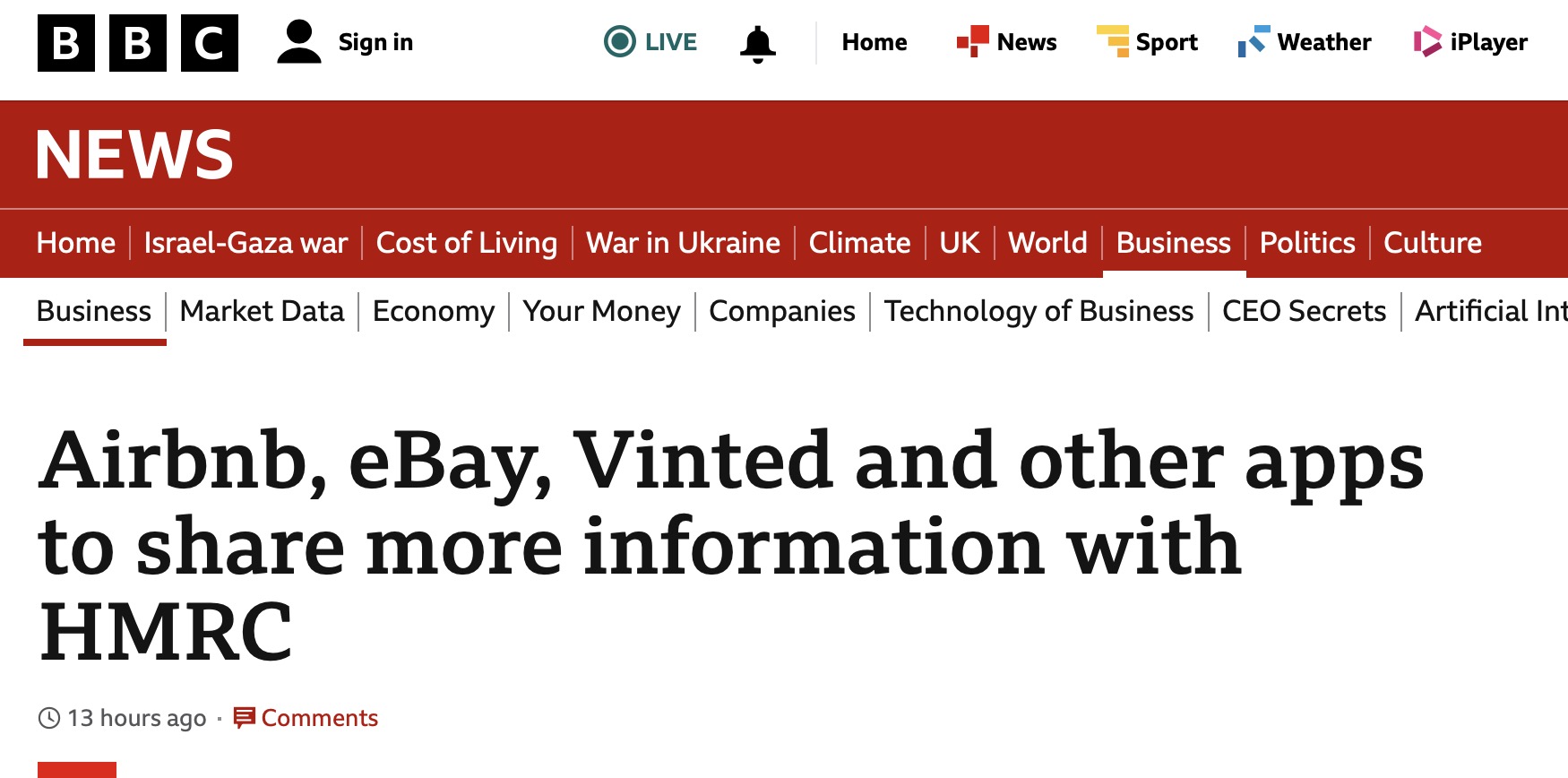Click the account person icon
This screenshot has height=778, width=1568.
click(299, 42)
